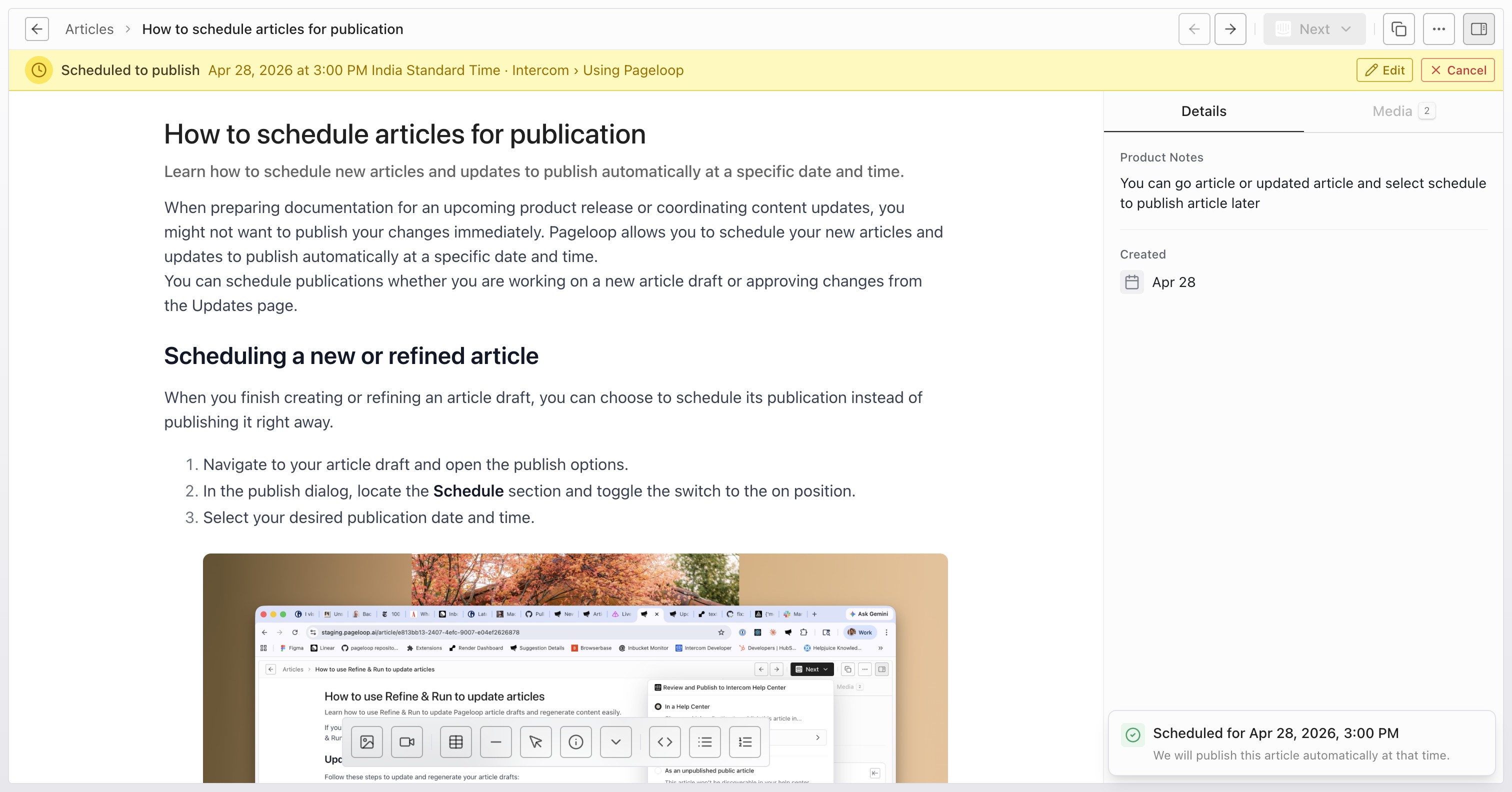Click the back arrow button beside Articles
The height and width of the screenshot is (792, 1512).
[x=36, y=29]
